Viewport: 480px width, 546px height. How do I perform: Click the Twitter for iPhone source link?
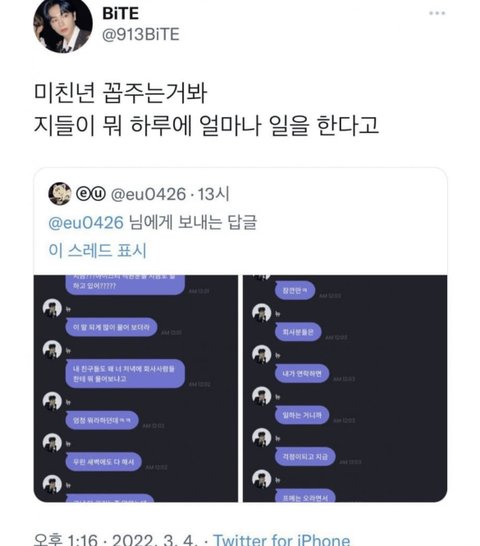(281, 540)
